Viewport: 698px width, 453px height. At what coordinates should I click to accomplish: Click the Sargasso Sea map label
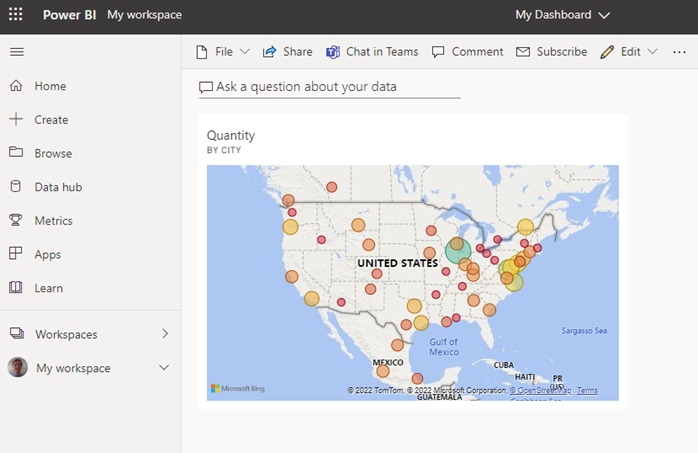tap(584, 331)
